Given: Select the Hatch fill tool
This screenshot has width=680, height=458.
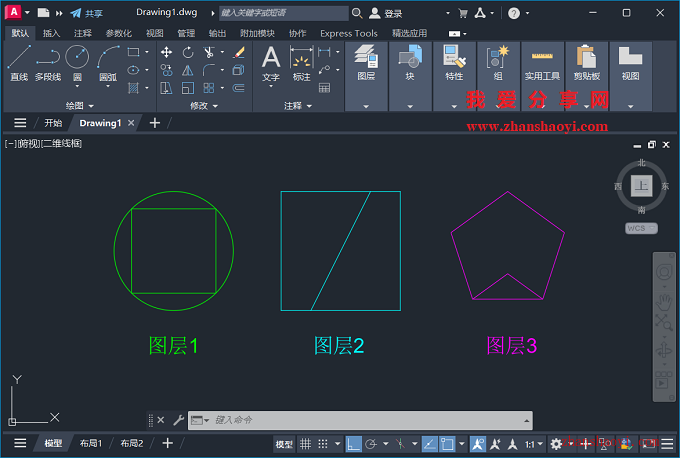Looking at the screenshot, I should 134,88.
